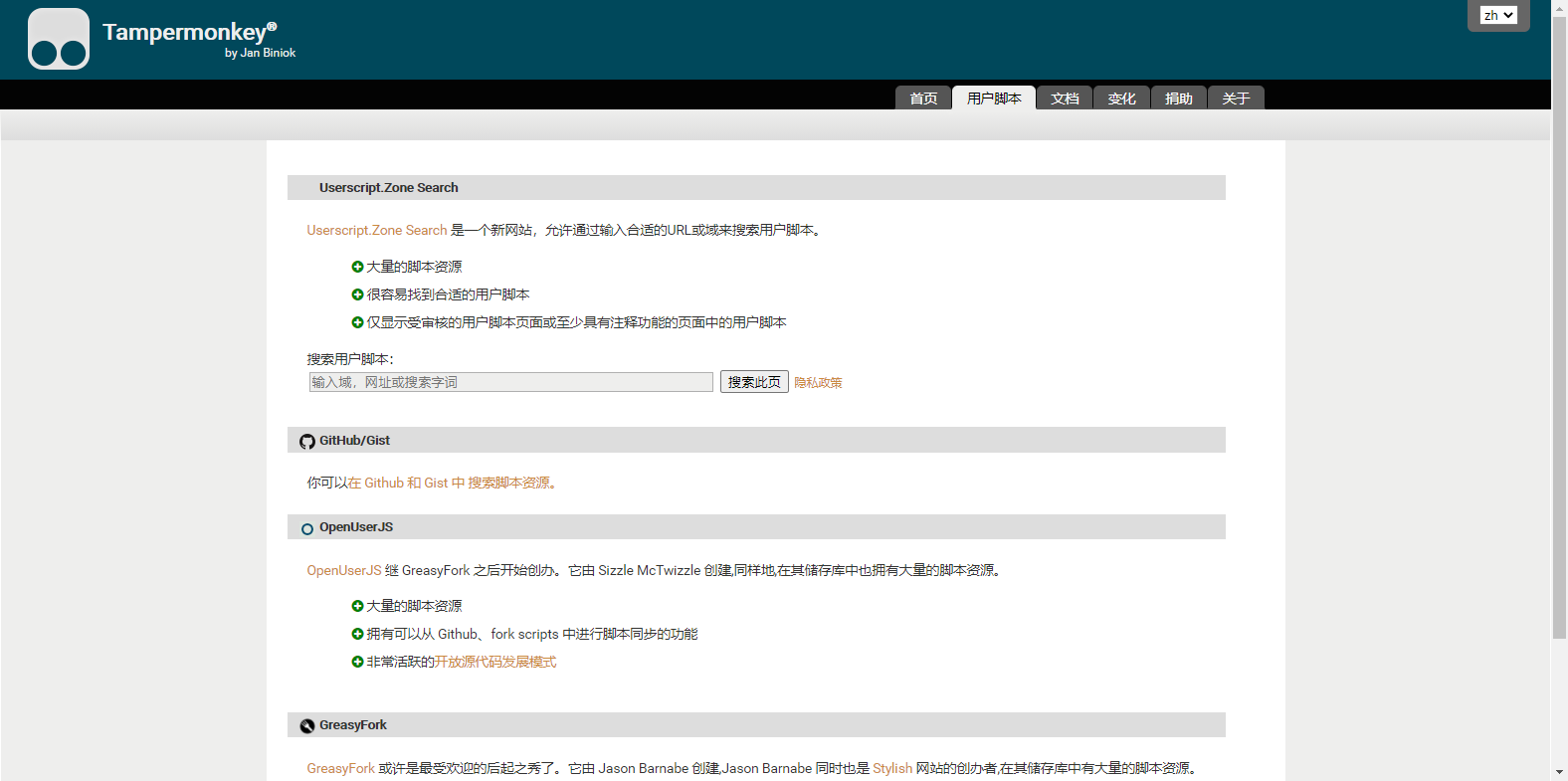
Task: Click the Tampermonkey title text
Action: click(189, 32)
